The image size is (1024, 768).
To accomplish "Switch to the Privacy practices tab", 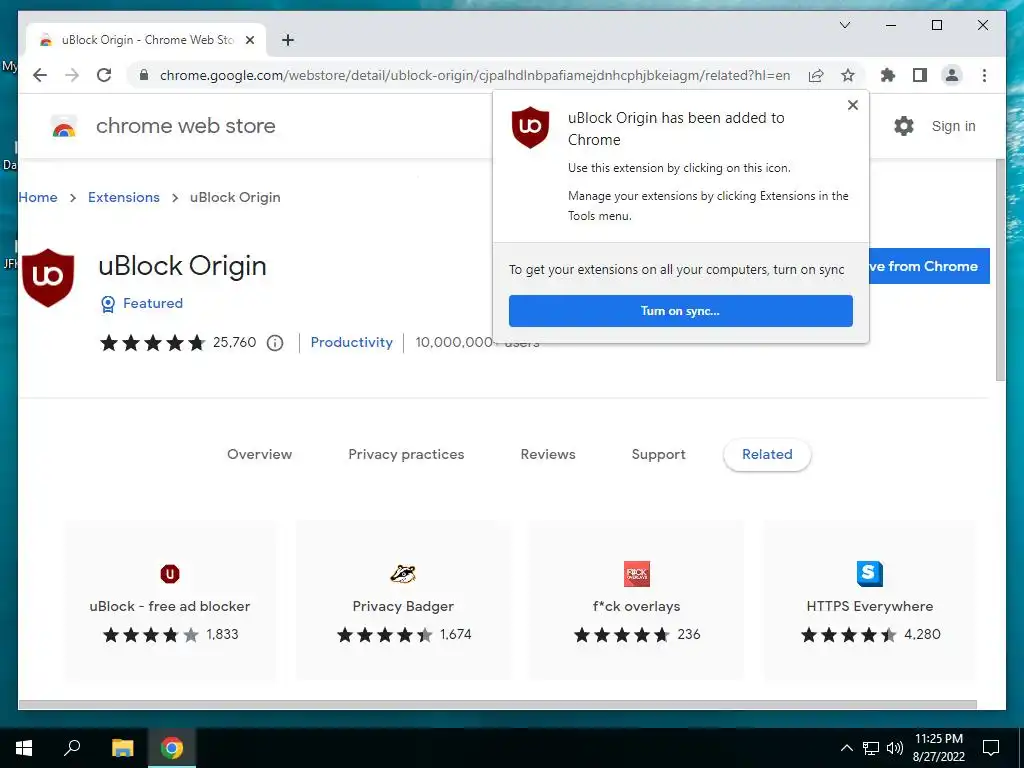I will click(x=406, y=455).
